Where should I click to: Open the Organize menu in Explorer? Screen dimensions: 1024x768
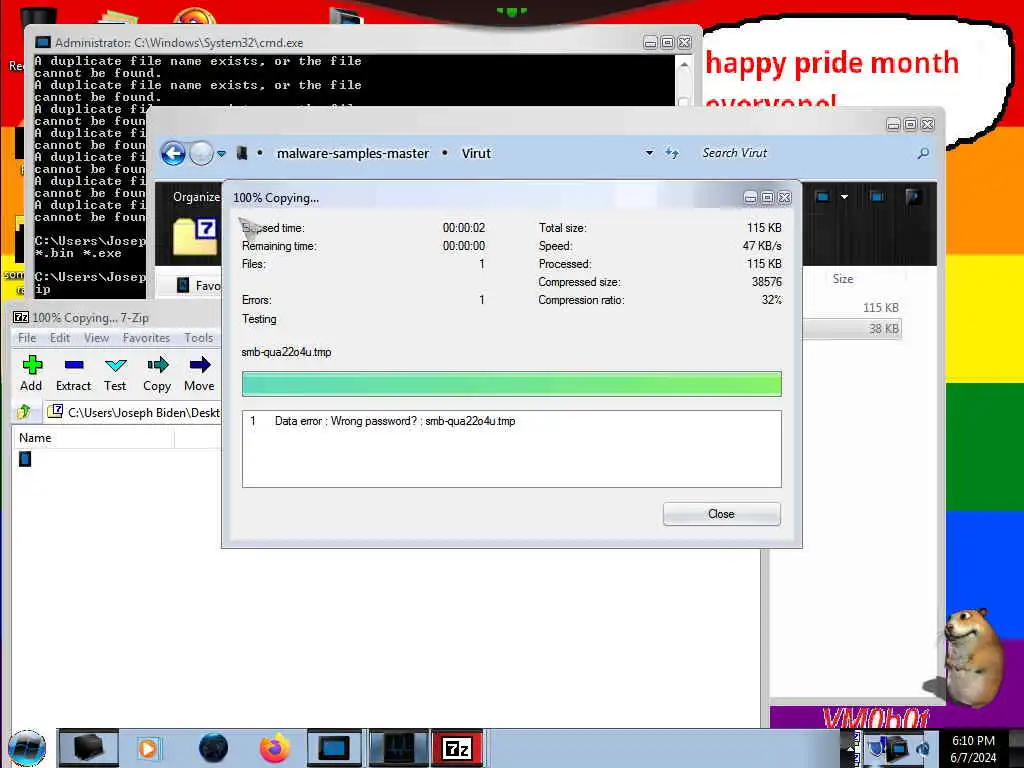[x=197, y=197]
